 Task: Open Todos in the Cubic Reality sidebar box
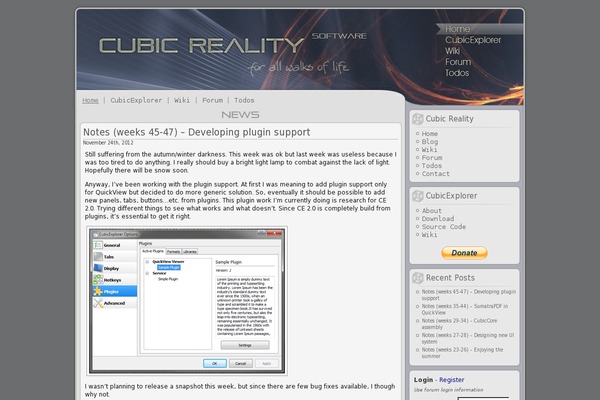click(432, 166)
